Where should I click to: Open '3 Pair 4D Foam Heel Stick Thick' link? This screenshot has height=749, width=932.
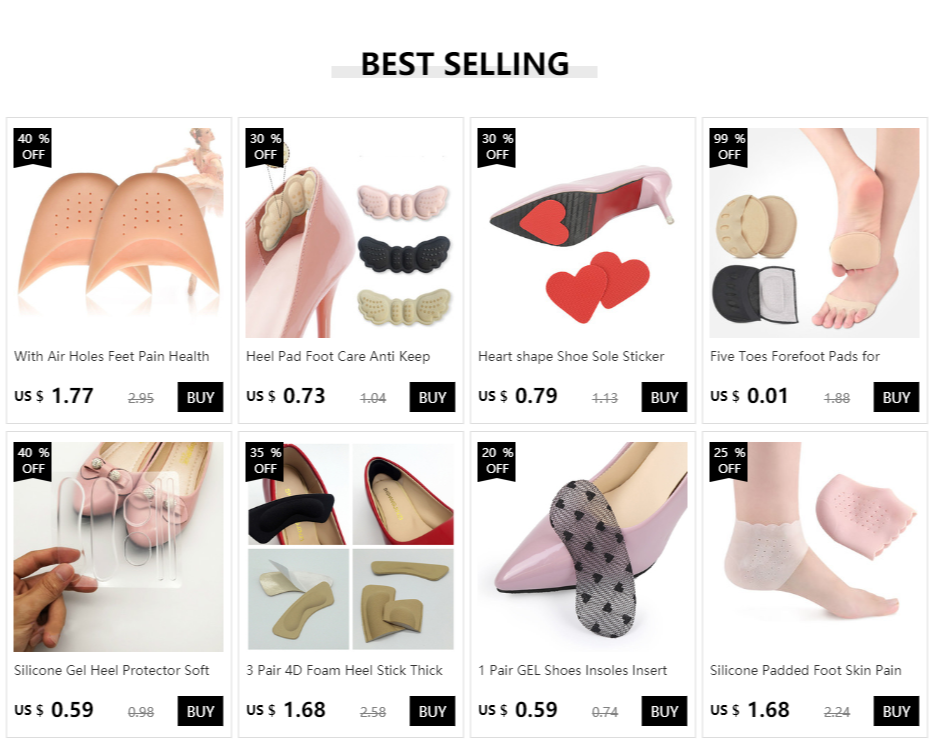click(344, 671)
